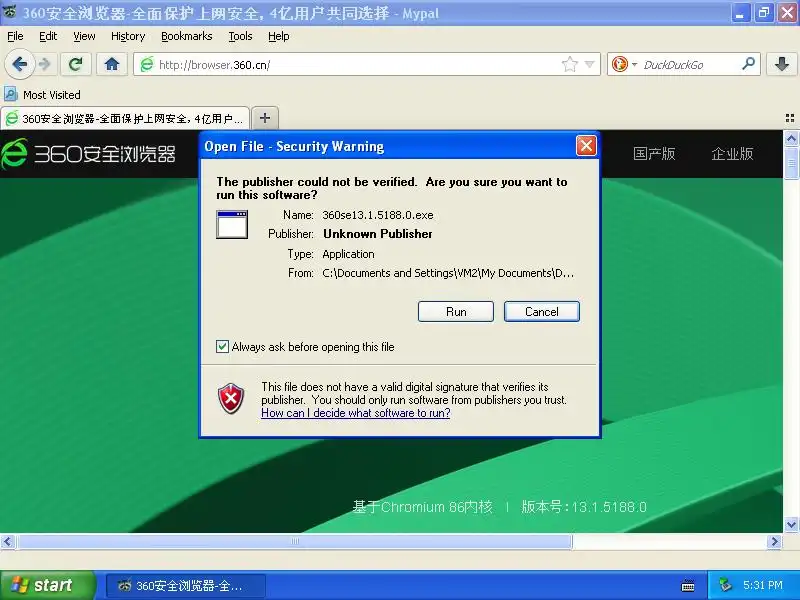
Task: Open the tab groups grid icon
Action: [790, 118]
